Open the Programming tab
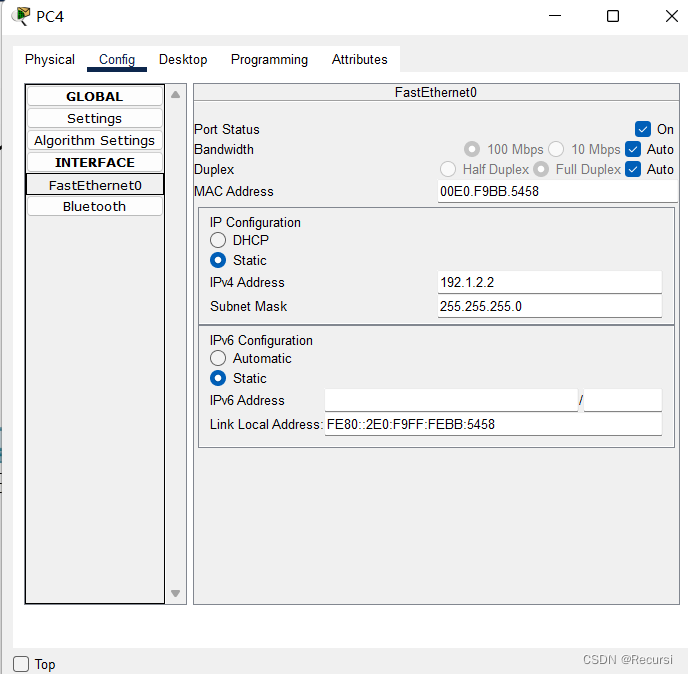The width and height of the screenshot is (688, 674). click(x=269, y=59)
